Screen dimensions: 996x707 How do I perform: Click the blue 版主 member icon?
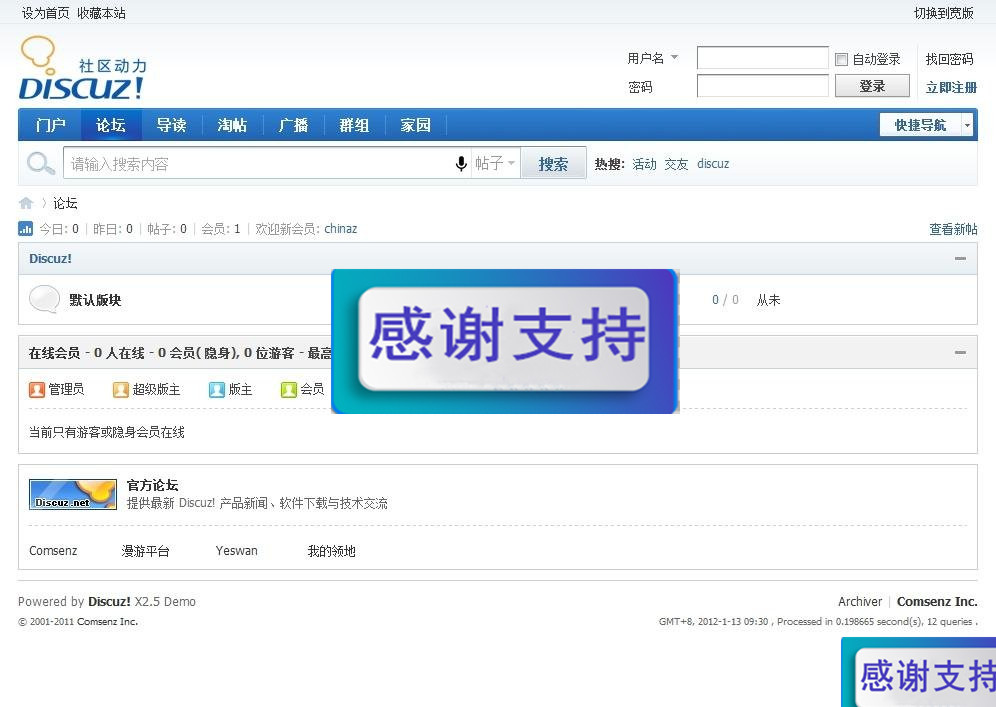(x=217, y=389)
